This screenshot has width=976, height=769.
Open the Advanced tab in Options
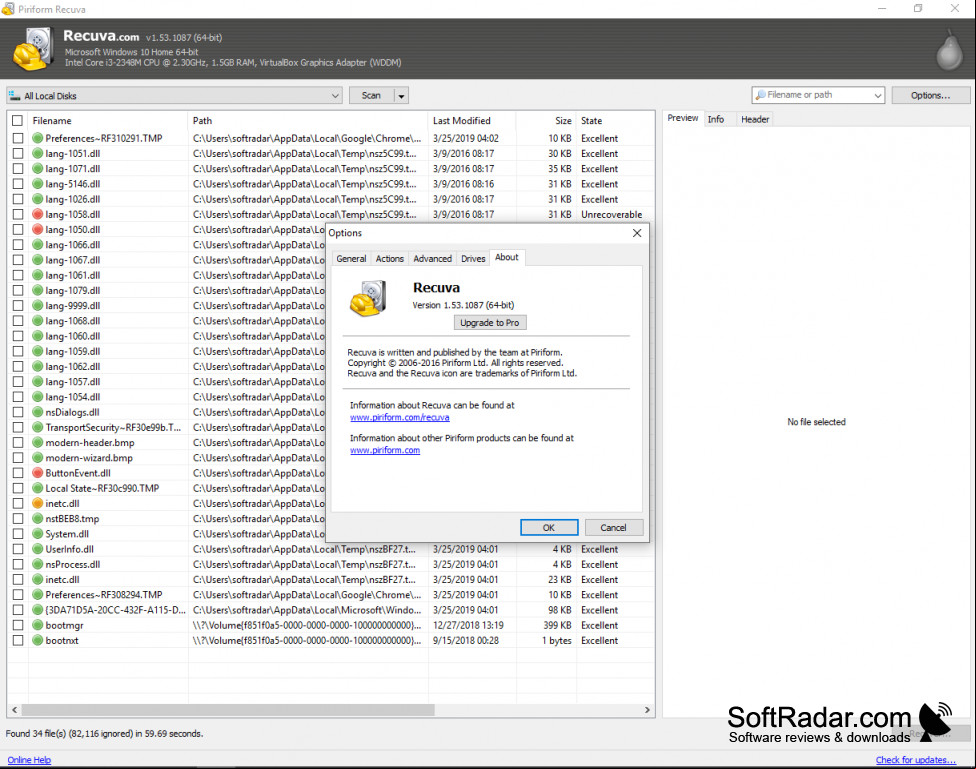pyautogui.click(x=433, y=258)
